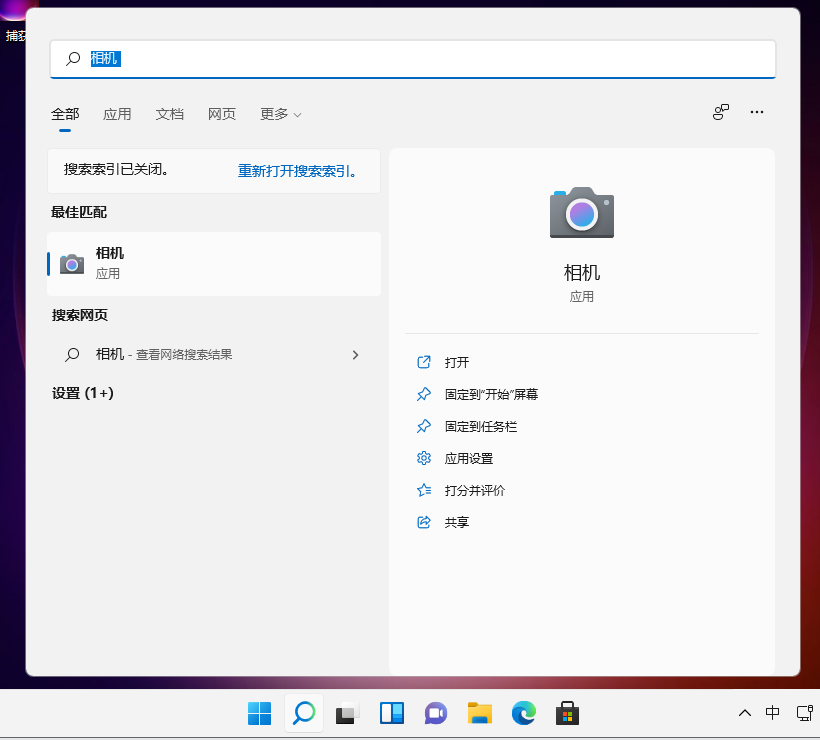Open the Microsoft Store from the taskbar
Image resolution: width=820 pixels, height=740 pixels.
[567, 713]
